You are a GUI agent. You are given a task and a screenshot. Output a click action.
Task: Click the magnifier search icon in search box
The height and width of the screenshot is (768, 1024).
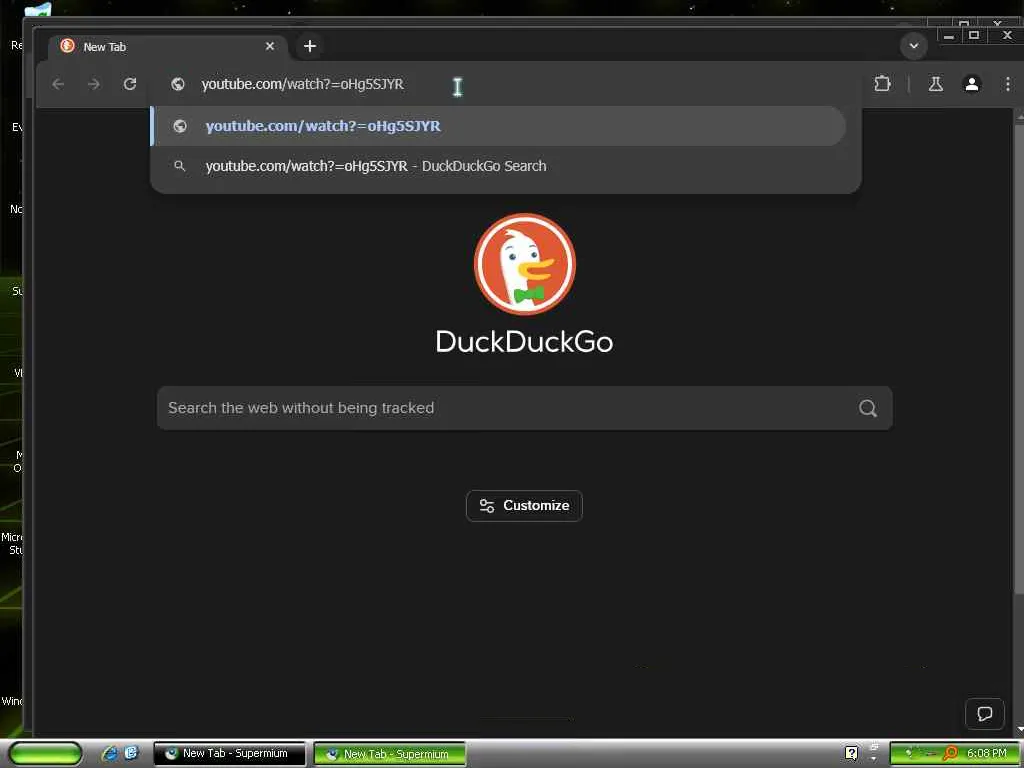tap(867, 408)
